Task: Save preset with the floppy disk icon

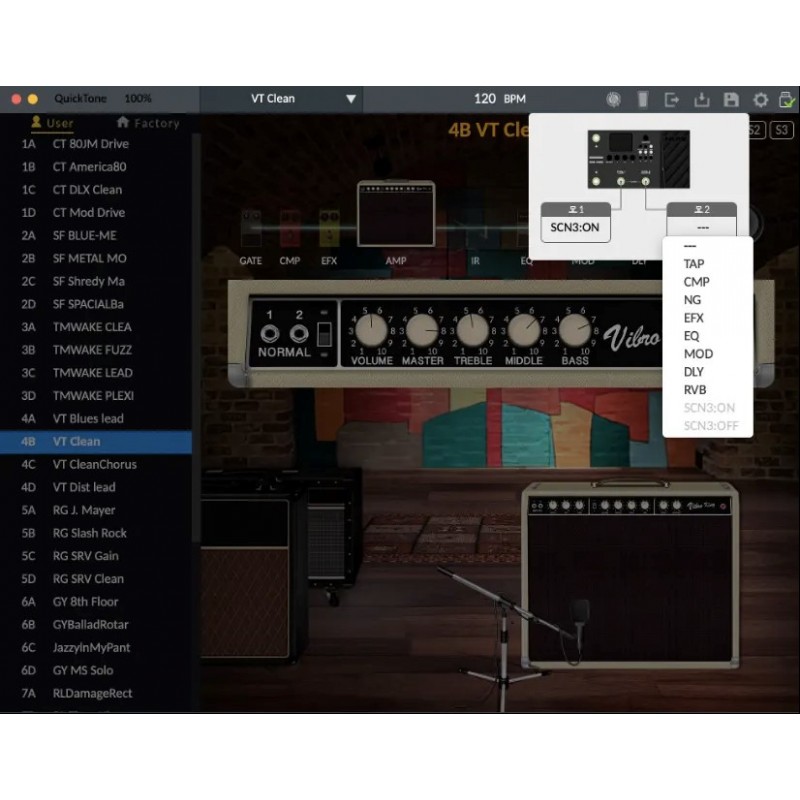Action: [731, 99]
